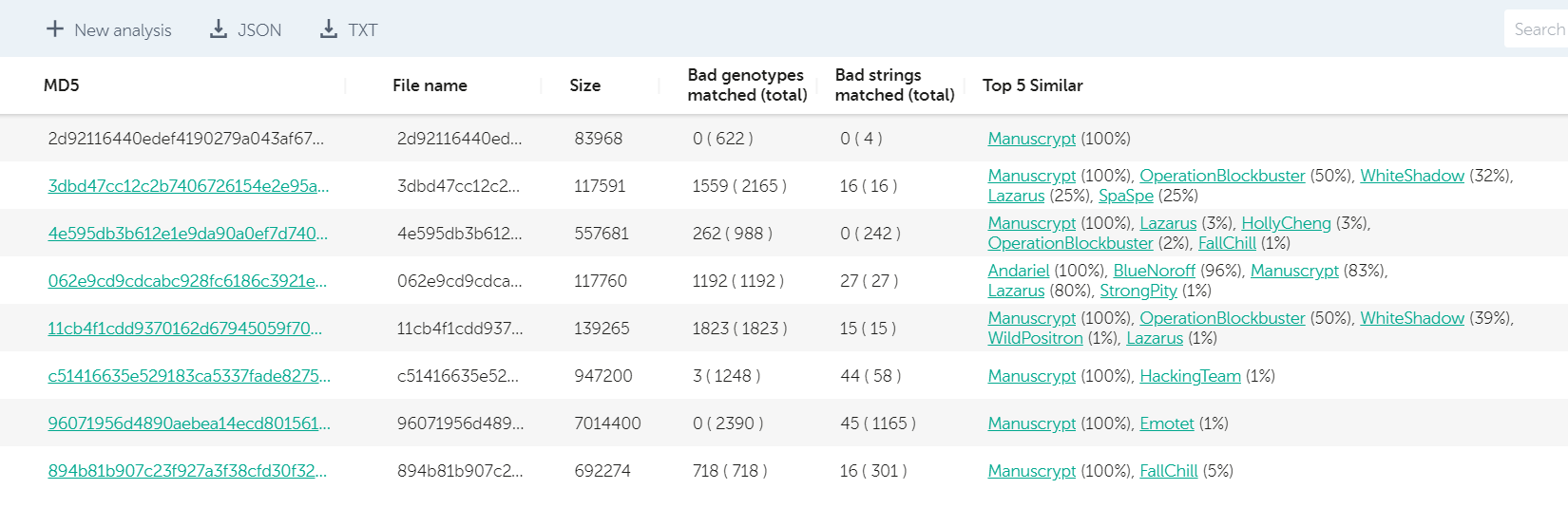Screen dimensions: 1568x508
Task: Click the WildPositron link
Action: [x=1035, y=338]
